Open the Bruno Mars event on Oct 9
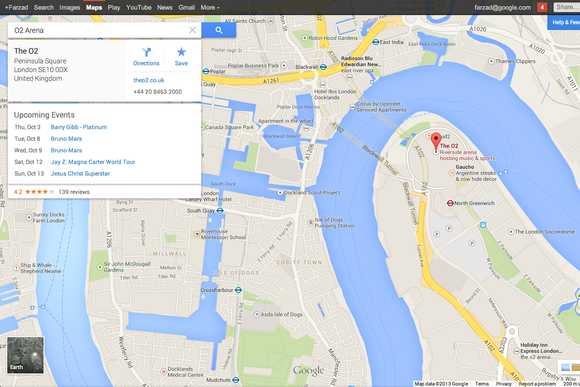The width and height of the screenshot is (580, 387). pyautogui.click(x=66, y=150)
